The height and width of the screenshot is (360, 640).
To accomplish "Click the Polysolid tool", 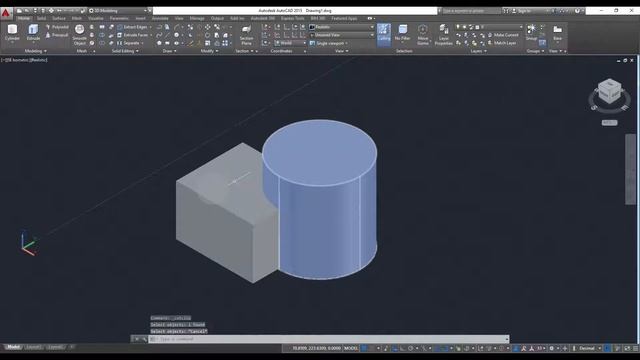I will coord(57,27).
